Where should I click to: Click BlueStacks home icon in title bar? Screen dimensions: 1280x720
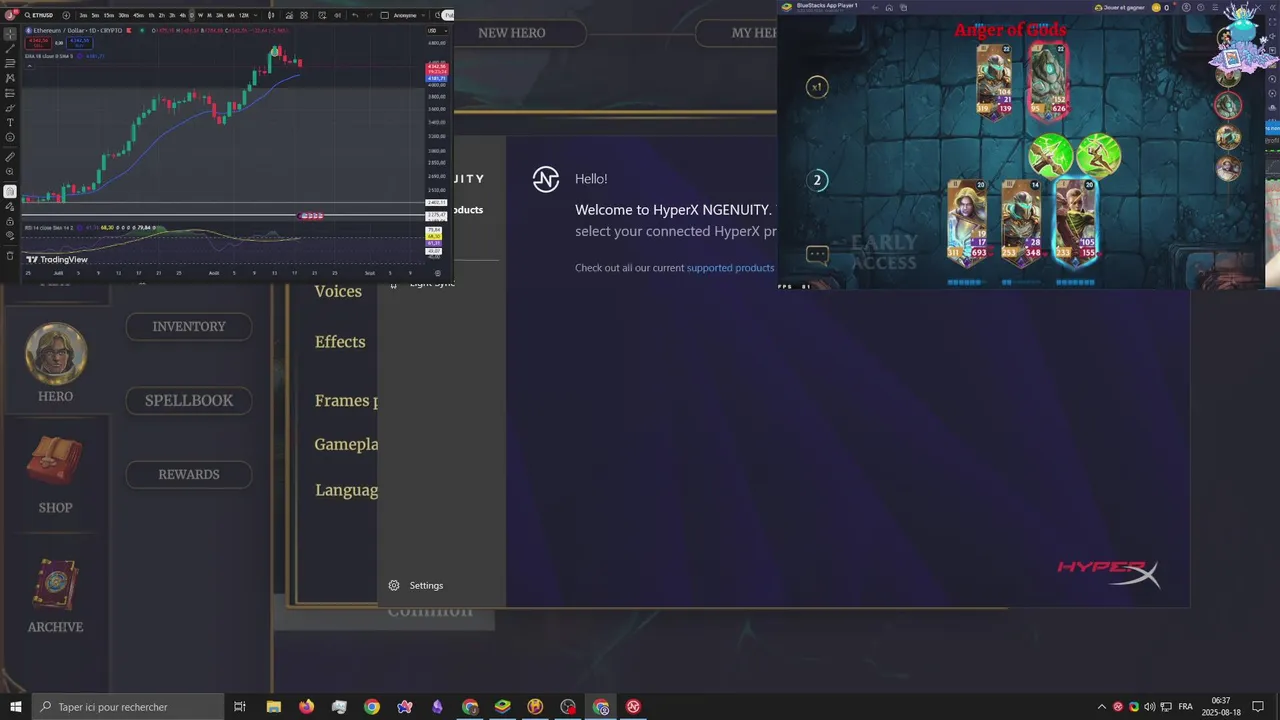(x=889, y=7)
